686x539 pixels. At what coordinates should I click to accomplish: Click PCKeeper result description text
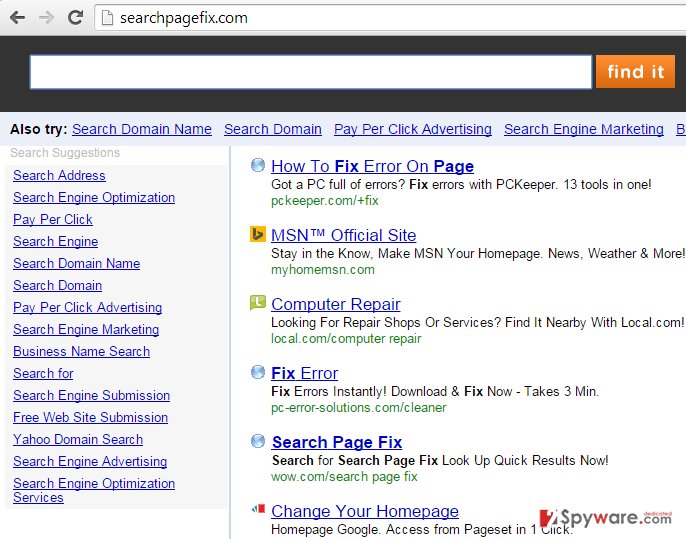(x=461, y=184)
